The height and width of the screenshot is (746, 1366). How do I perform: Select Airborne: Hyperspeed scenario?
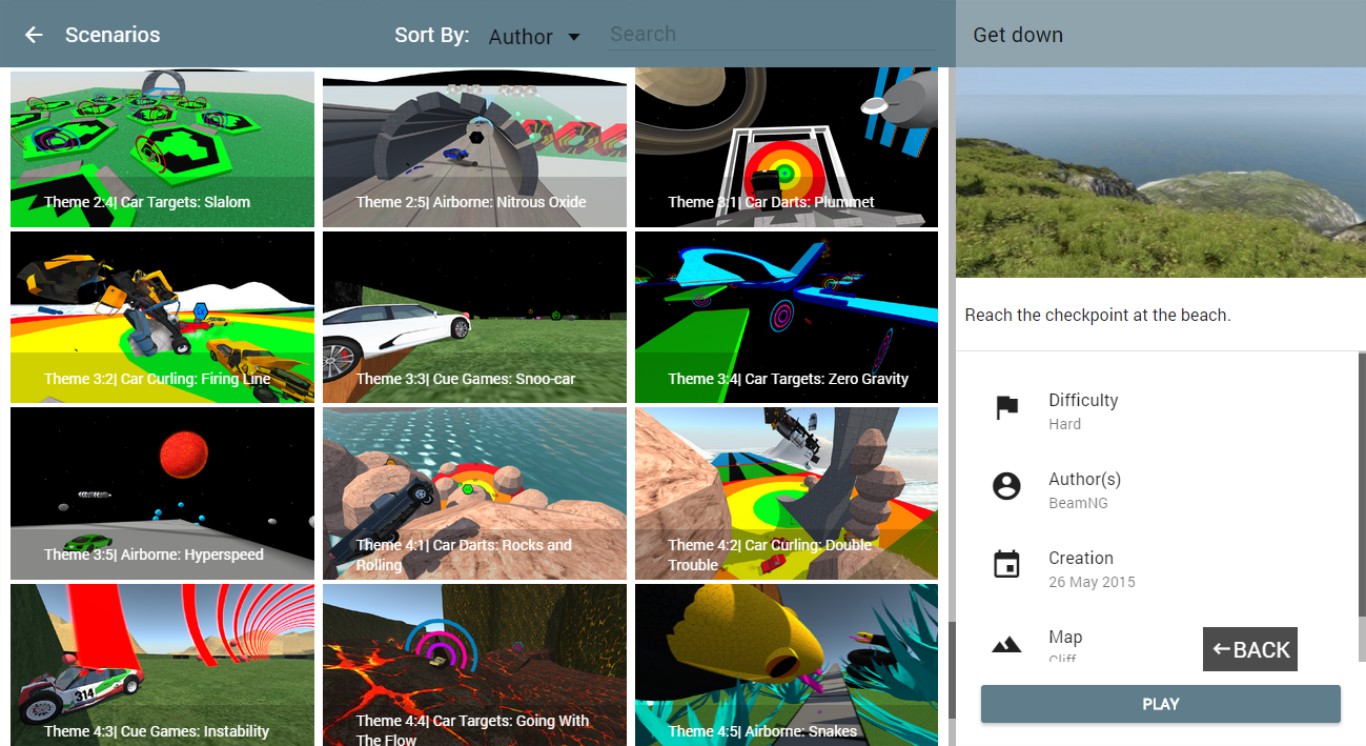pos(162,493)
